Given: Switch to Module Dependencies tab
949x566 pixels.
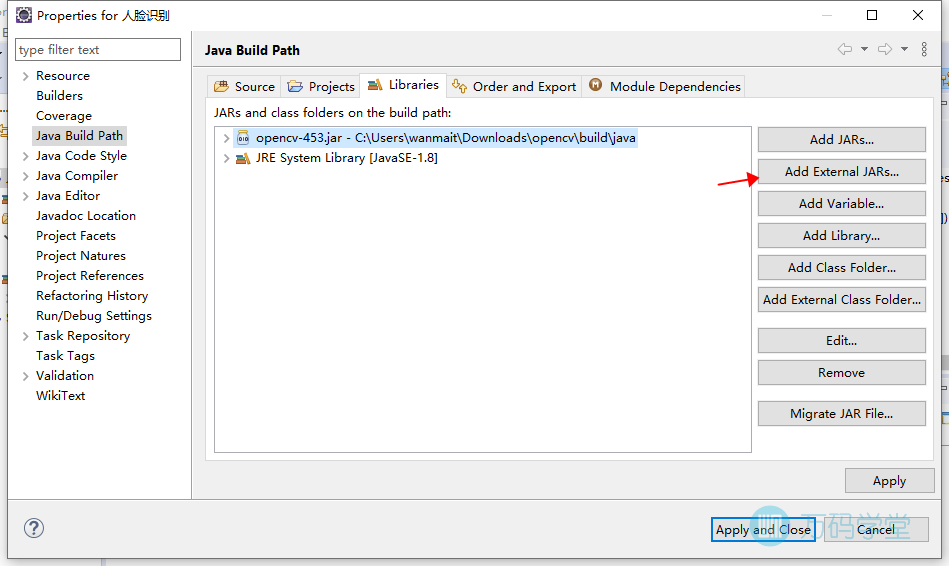Looking at the screenshot, I should (x=665, y=86).
